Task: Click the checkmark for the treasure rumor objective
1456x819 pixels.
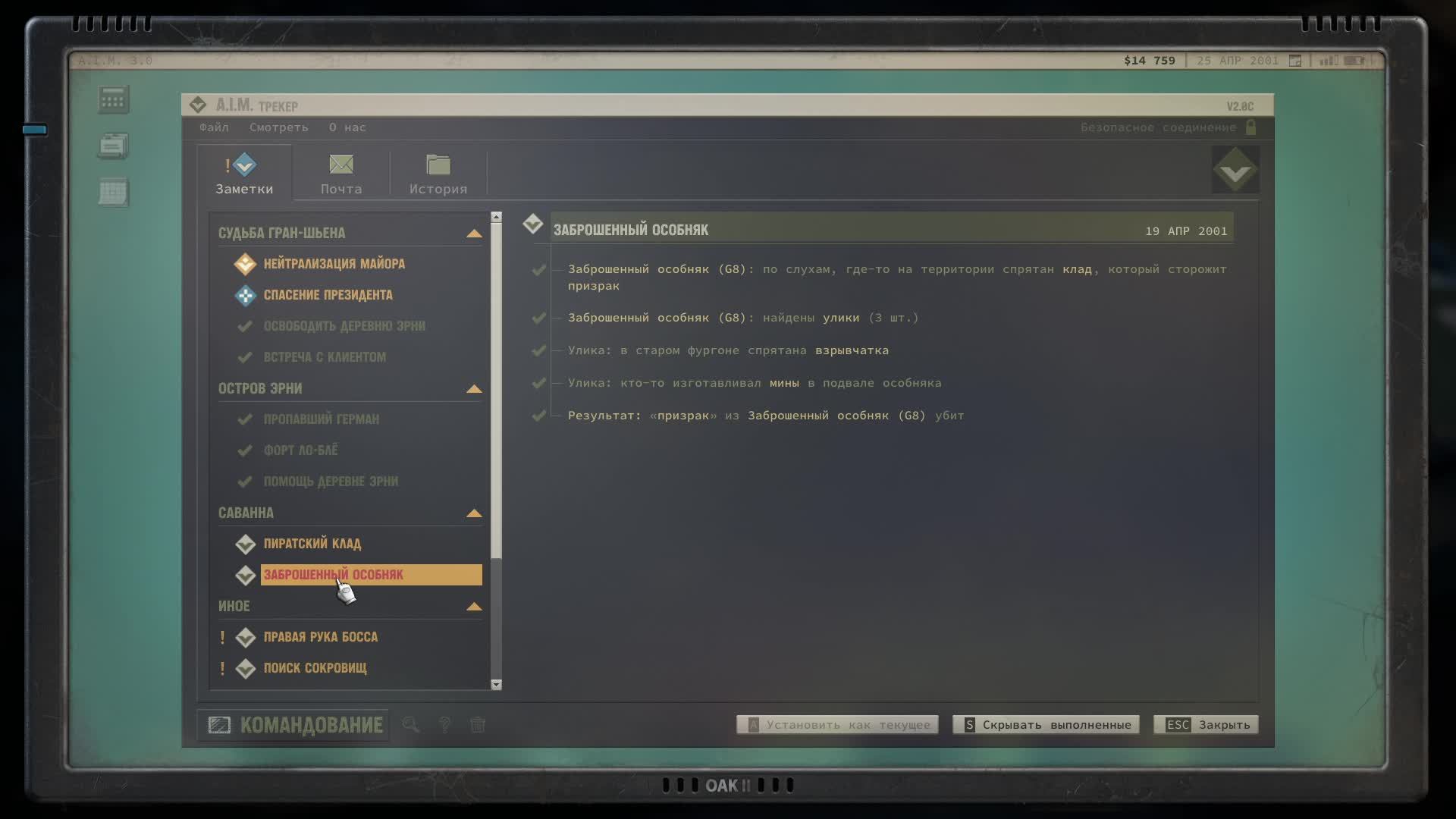Action: 538,269
